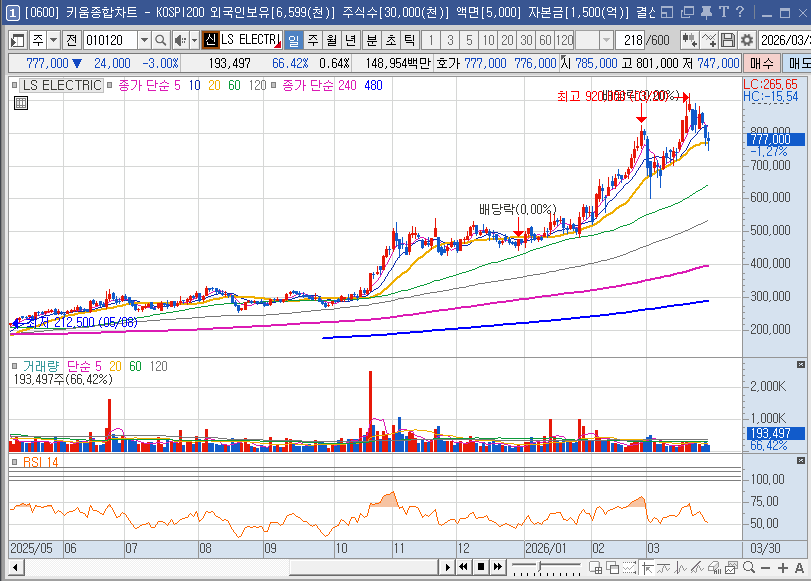Screen dimensions: 811x581
Task: Select the tick (틱) period button
Action: click(x=409, y=40)
